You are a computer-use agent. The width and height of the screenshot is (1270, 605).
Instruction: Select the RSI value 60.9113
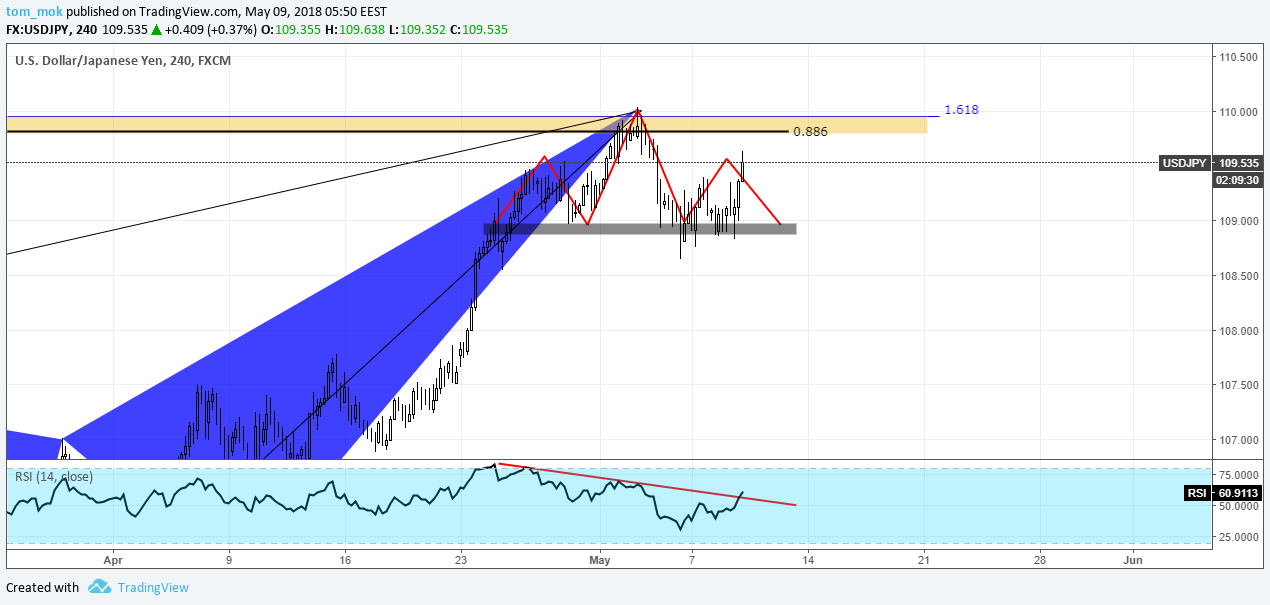[x=1238, y=493]
